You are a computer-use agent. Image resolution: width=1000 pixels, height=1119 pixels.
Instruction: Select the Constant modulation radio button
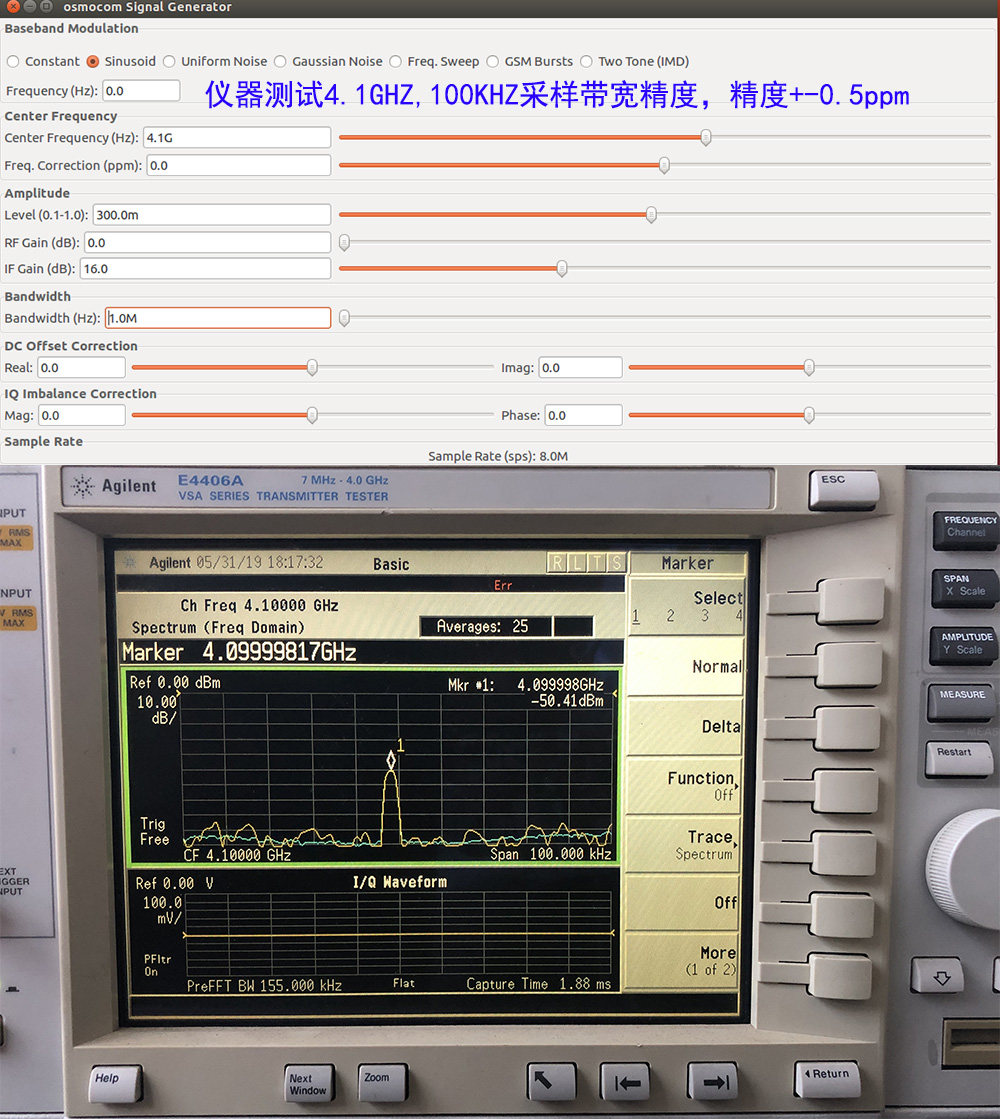point(13,61)
